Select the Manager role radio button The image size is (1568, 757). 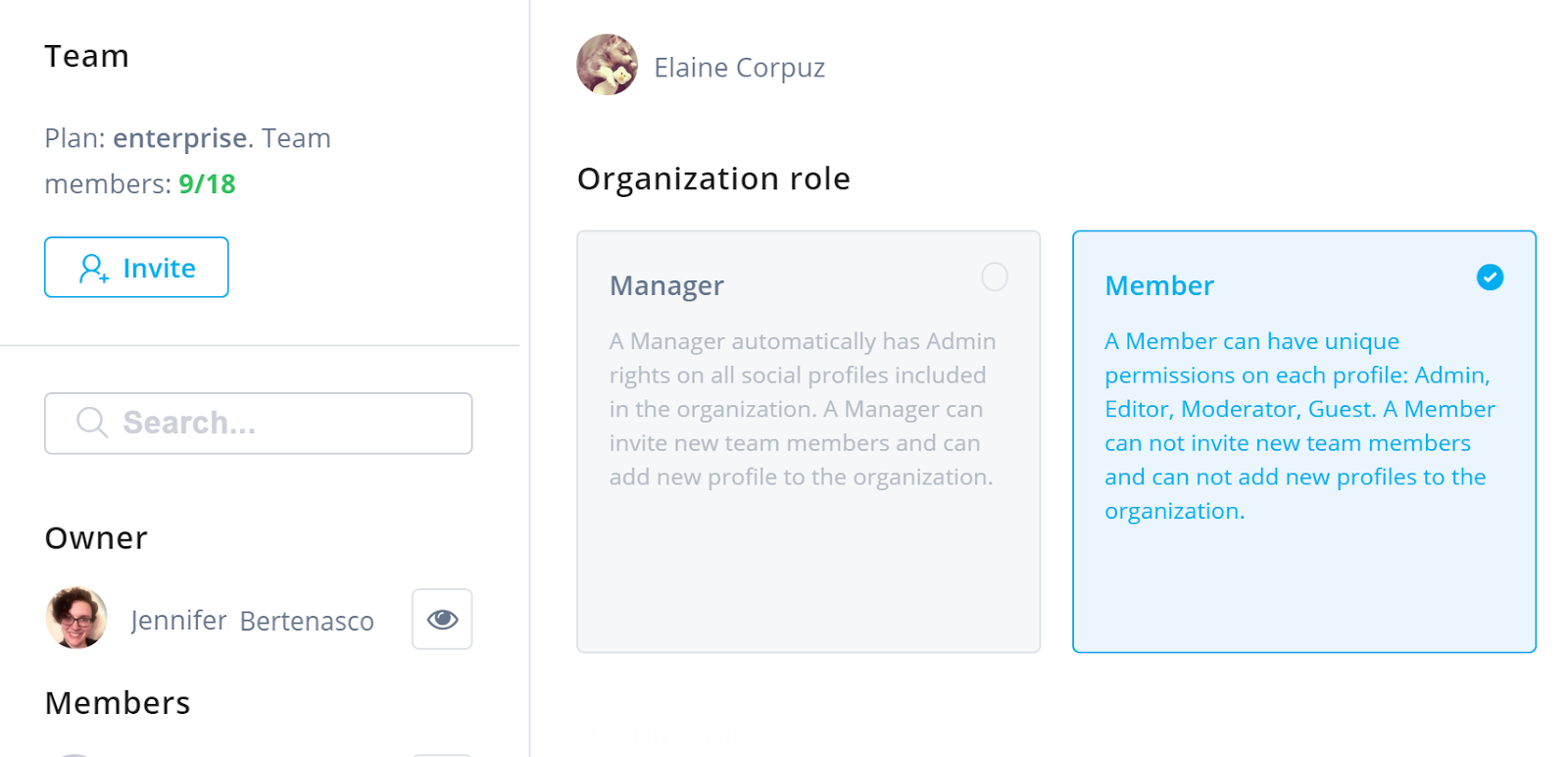coord(994,278)
